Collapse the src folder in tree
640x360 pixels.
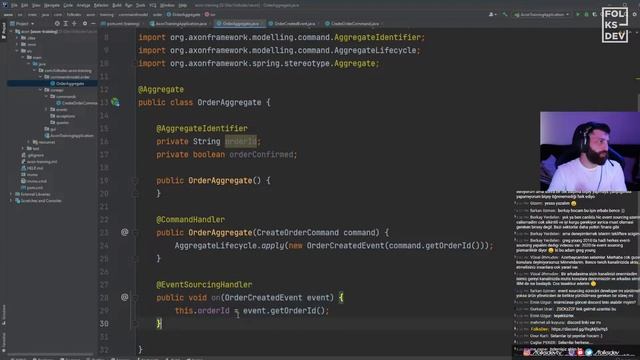[x=17, y=51]
